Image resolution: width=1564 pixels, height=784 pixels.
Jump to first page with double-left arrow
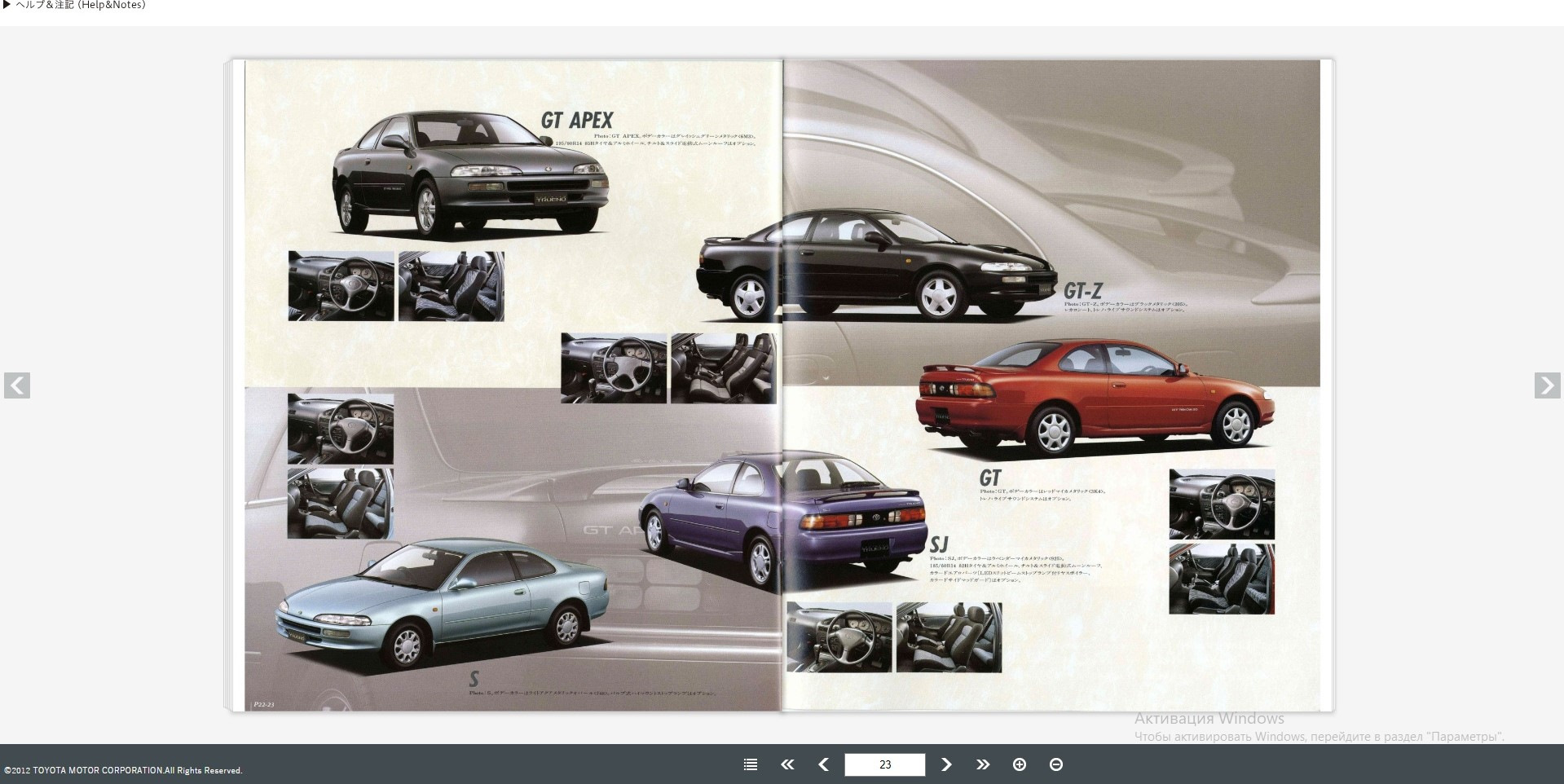pos(787,764)
